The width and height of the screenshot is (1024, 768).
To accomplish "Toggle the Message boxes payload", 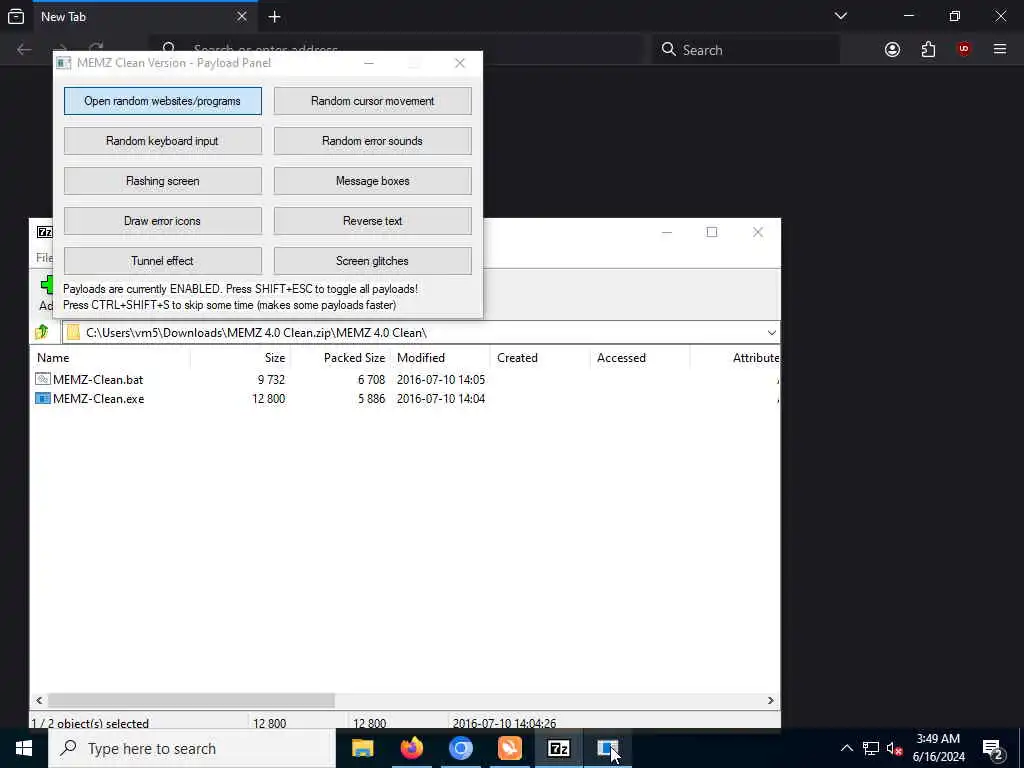I will click(372, 181).
